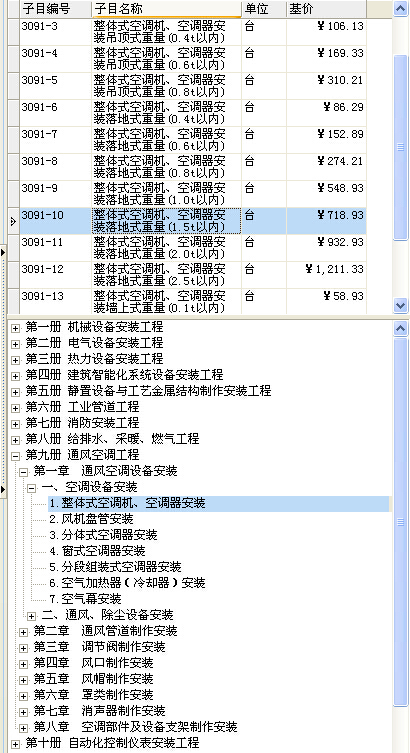This screenshot has width=410, height=753.
Task: Click 落地式重量(2.0t以内) item name cell
Action: [166, 248]
